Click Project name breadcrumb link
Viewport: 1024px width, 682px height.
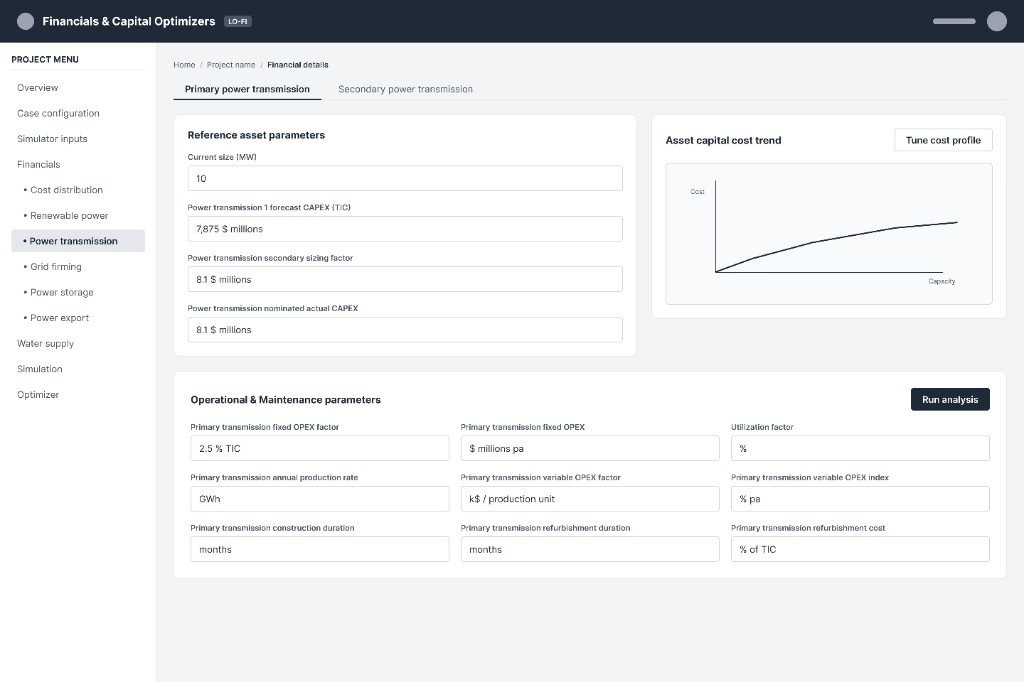pyautogui.click(x=231, y=65)
